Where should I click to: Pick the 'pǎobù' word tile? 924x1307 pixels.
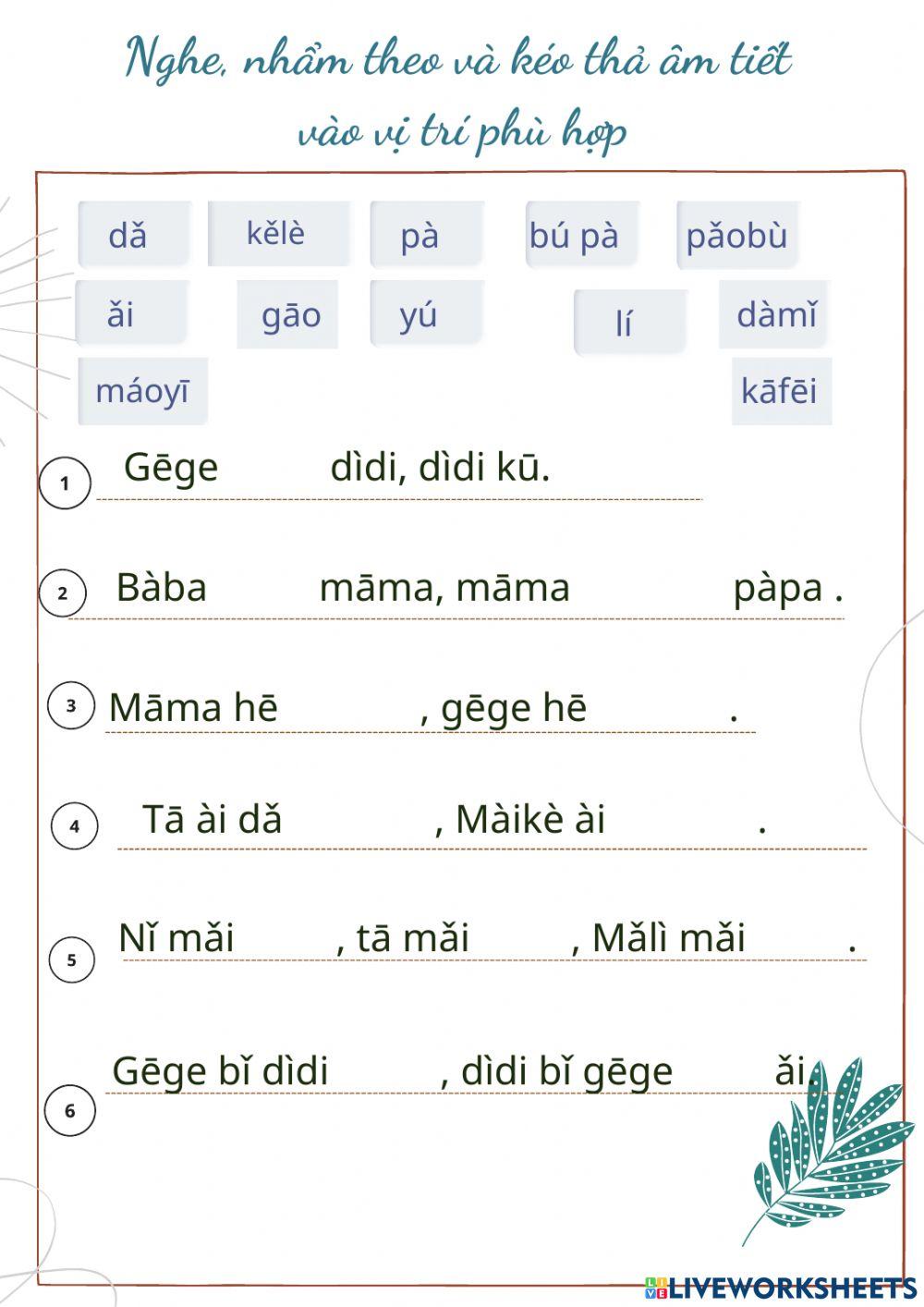point(736,235)
